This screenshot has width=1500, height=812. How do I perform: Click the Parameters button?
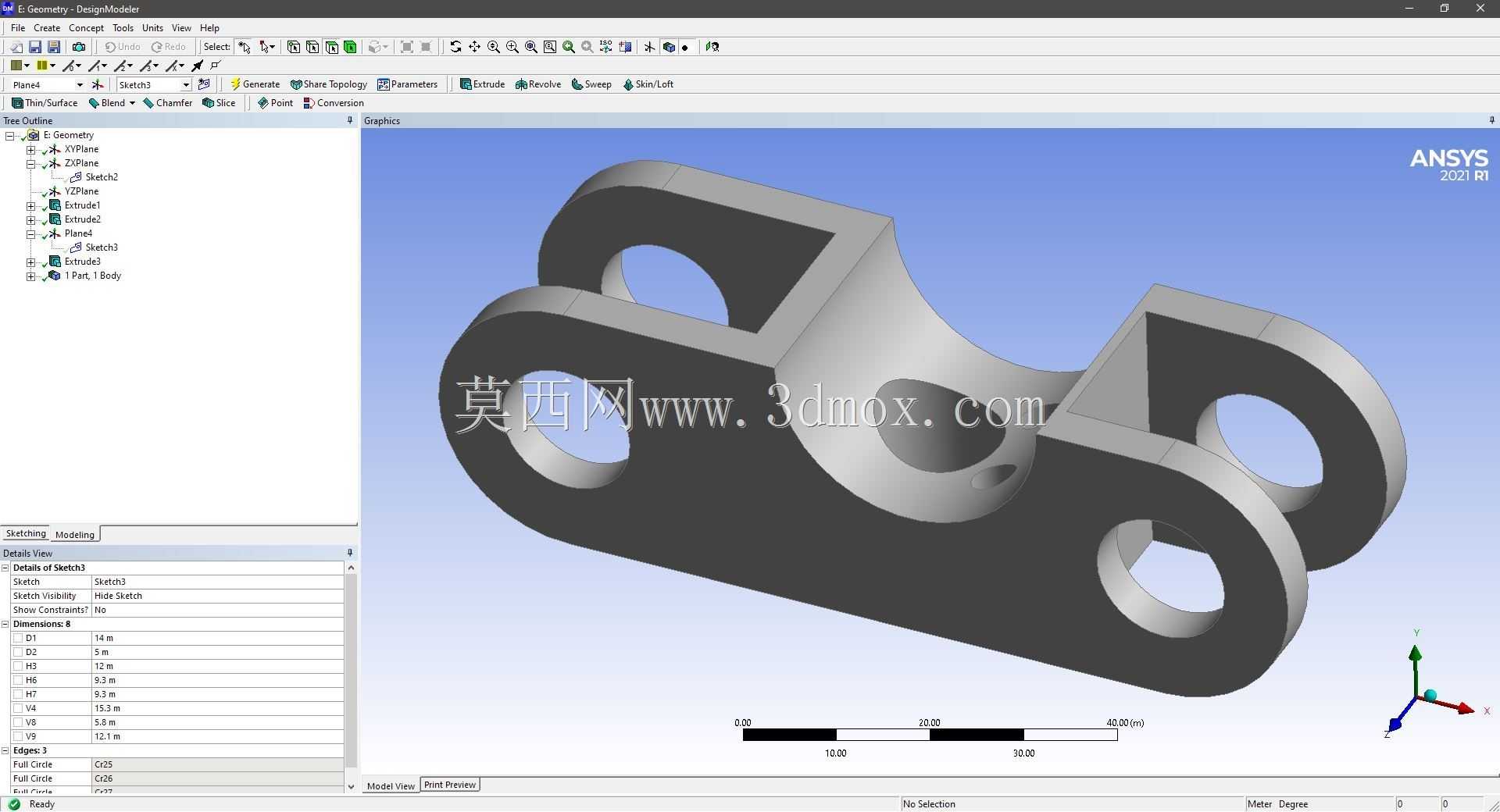(x=407, y=84)
